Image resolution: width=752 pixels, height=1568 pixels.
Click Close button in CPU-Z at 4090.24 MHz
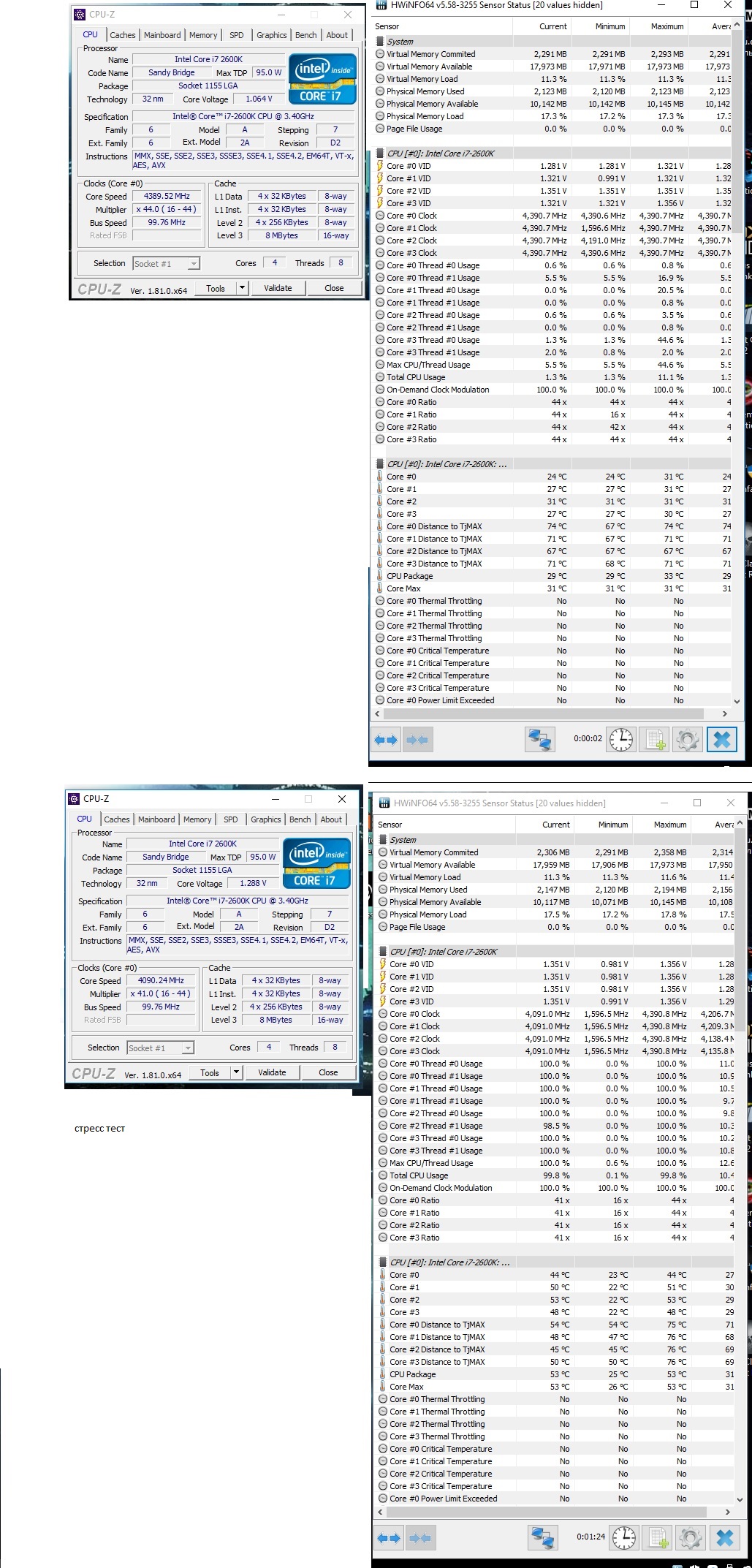pos(328,1072)
